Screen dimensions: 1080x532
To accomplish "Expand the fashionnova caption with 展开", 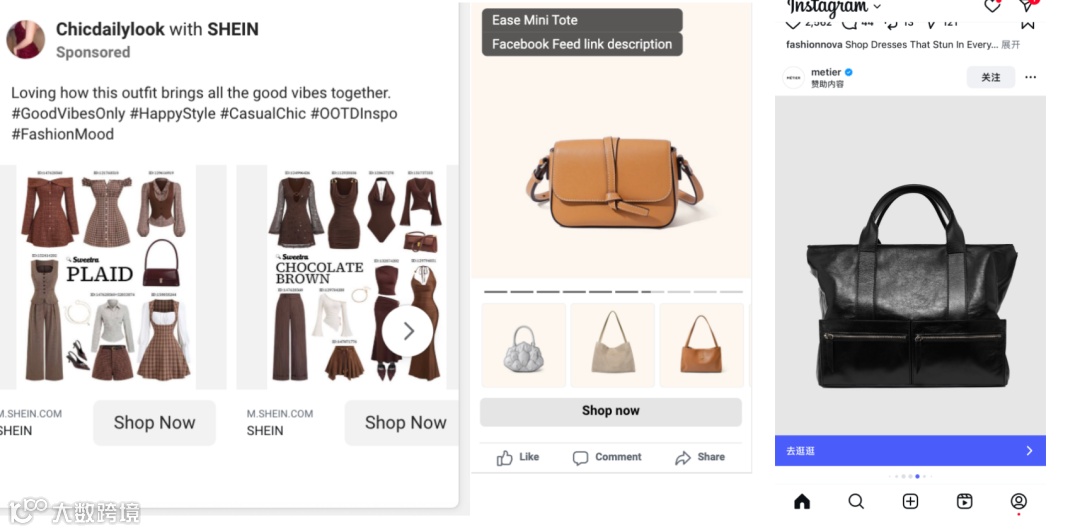I will (x=1010, y=45).
